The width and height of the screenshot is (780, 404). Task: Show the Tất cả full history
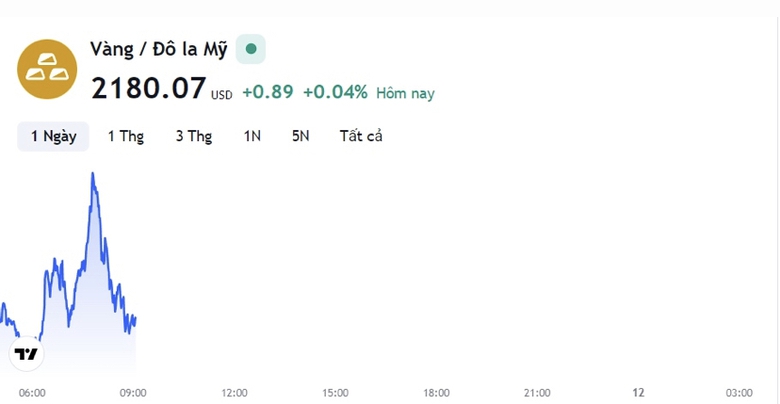[361, 136]
